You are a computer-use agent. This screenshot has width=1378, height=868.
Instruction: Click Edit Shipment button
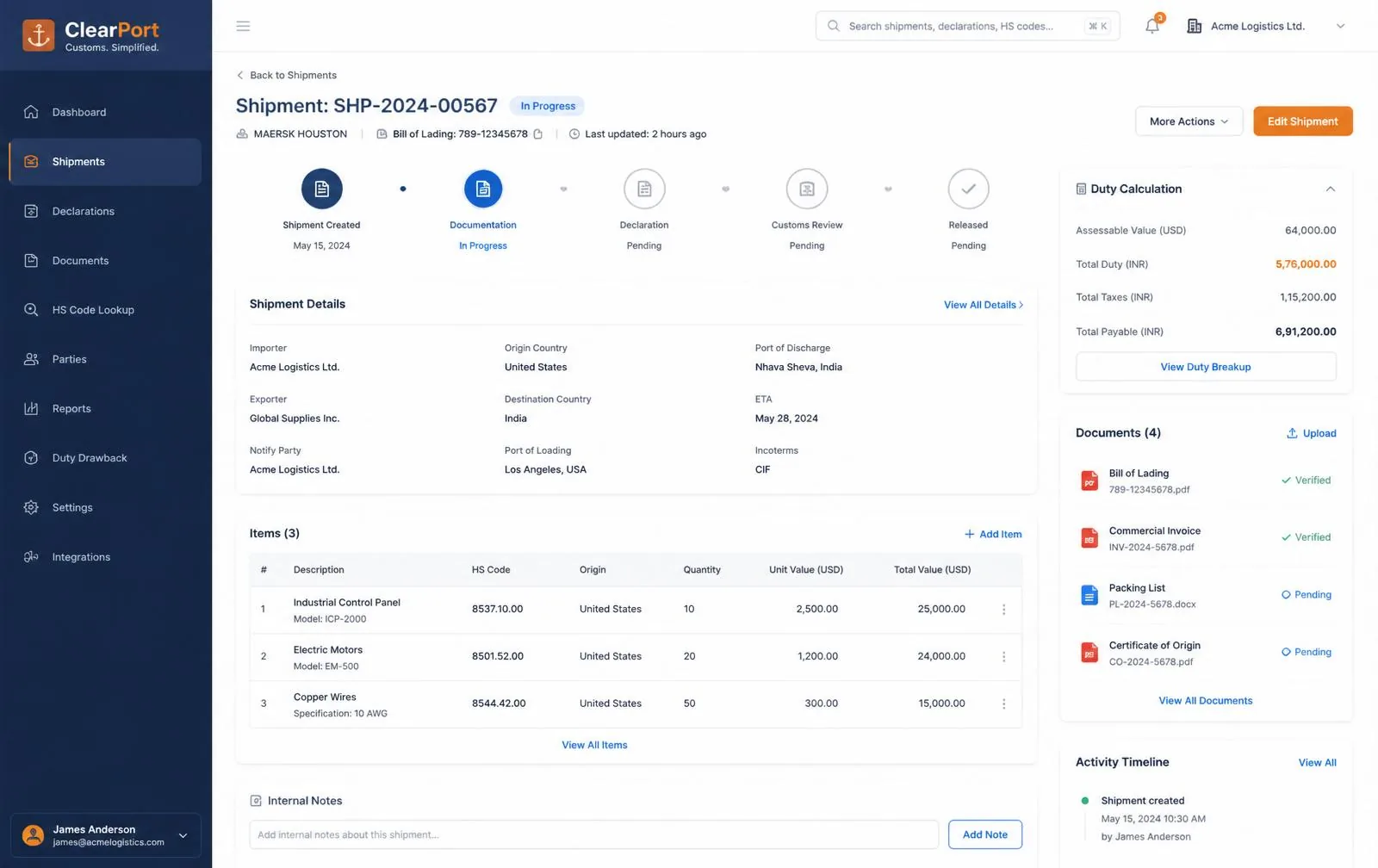[x=1302, y=121]
